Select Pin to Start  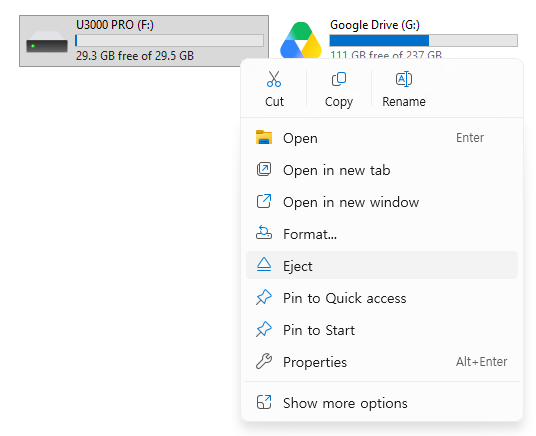(x=382, y=330)
